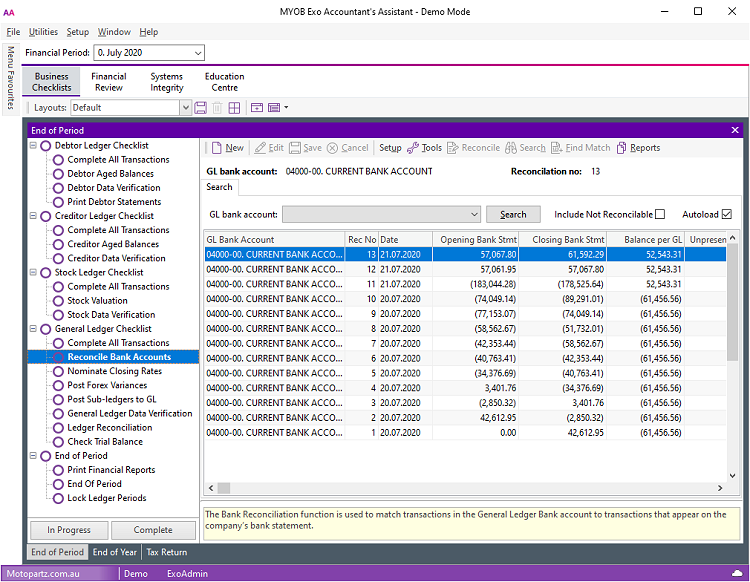Switch to End of Year tab
Screen dimensions: 750x582
115,552
